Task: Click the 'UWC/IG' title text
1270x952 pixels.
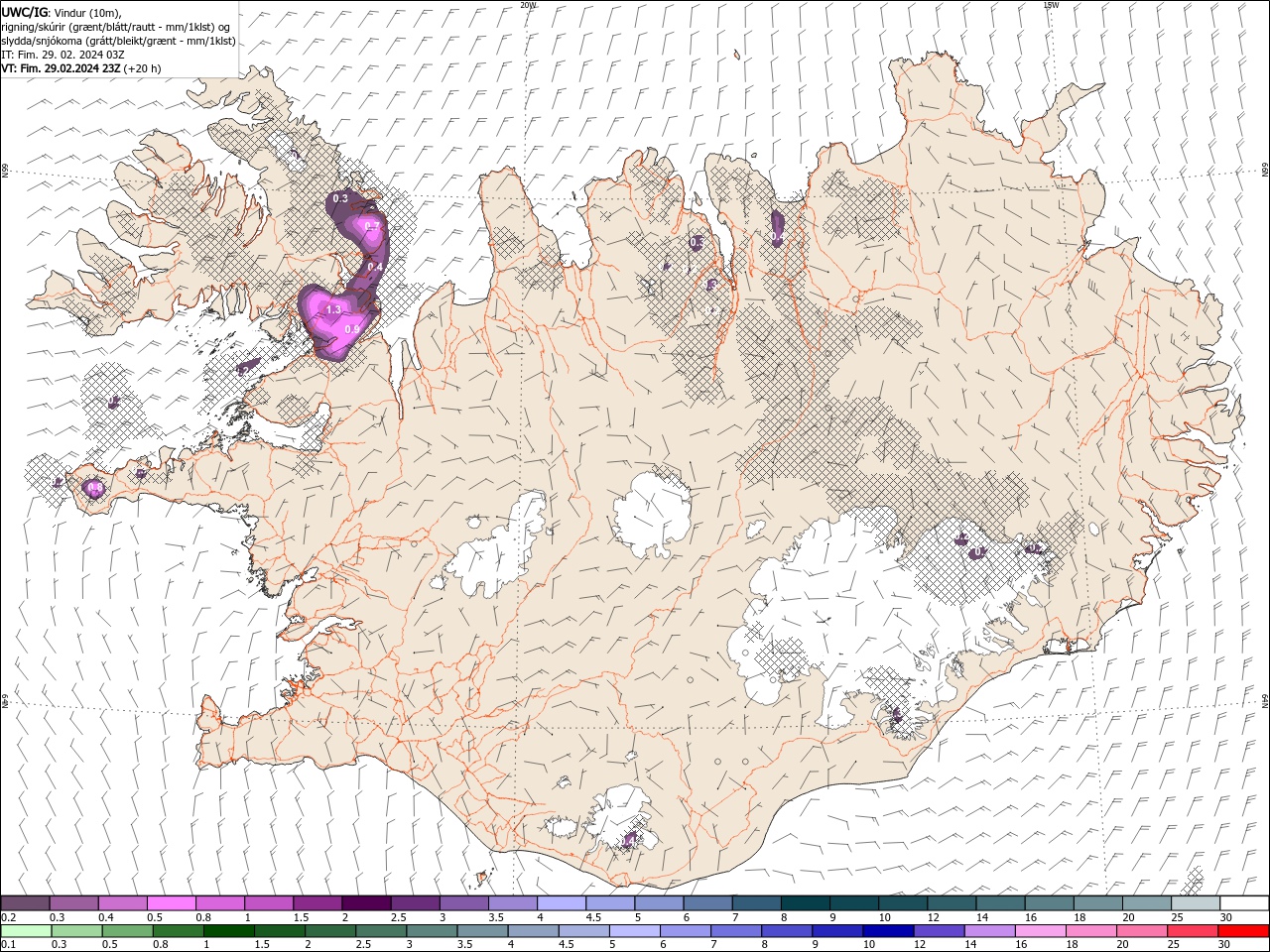Action: (24, 12)
